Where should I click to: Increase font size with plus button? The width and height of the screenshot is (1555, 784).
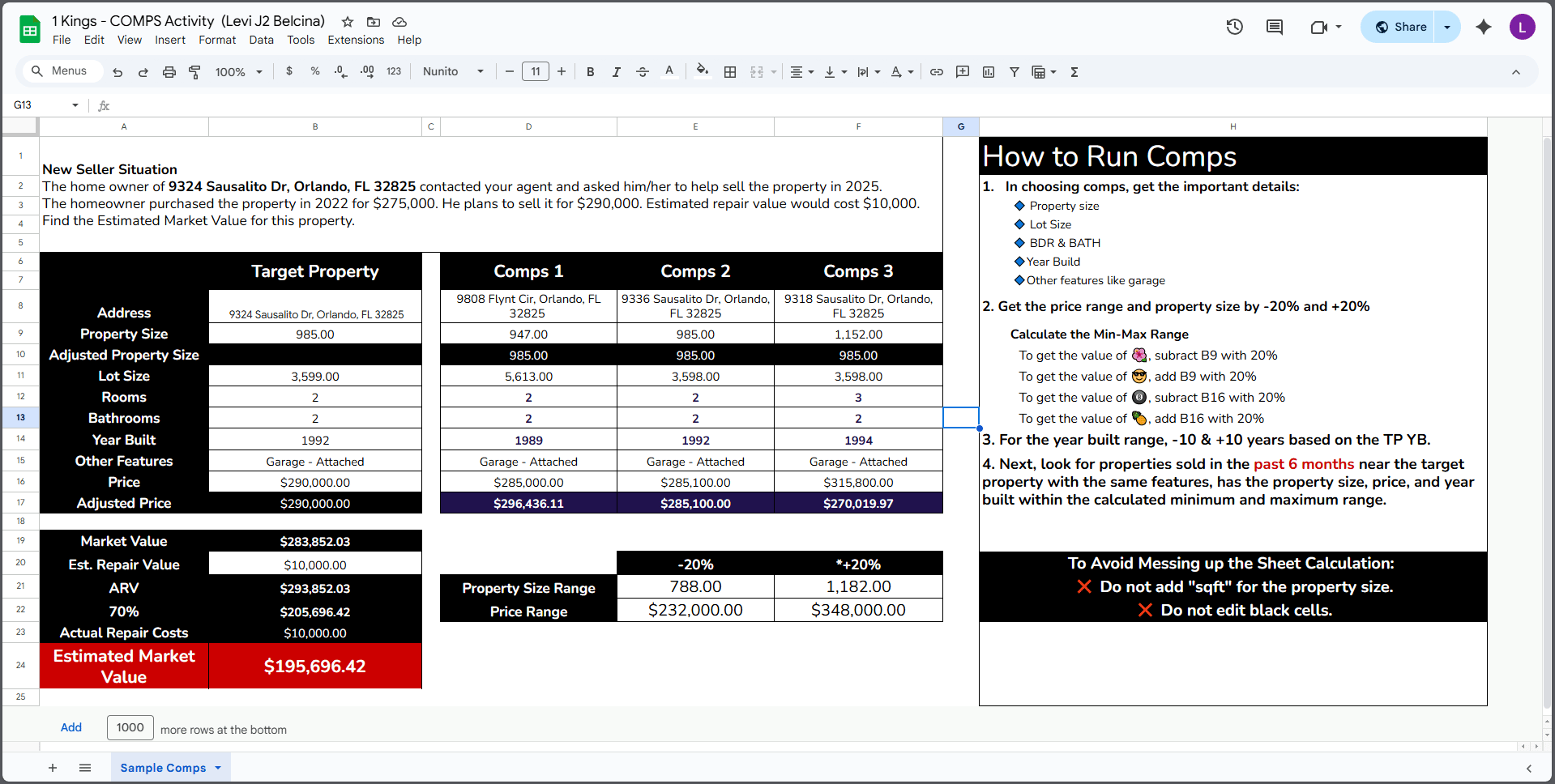562,72
